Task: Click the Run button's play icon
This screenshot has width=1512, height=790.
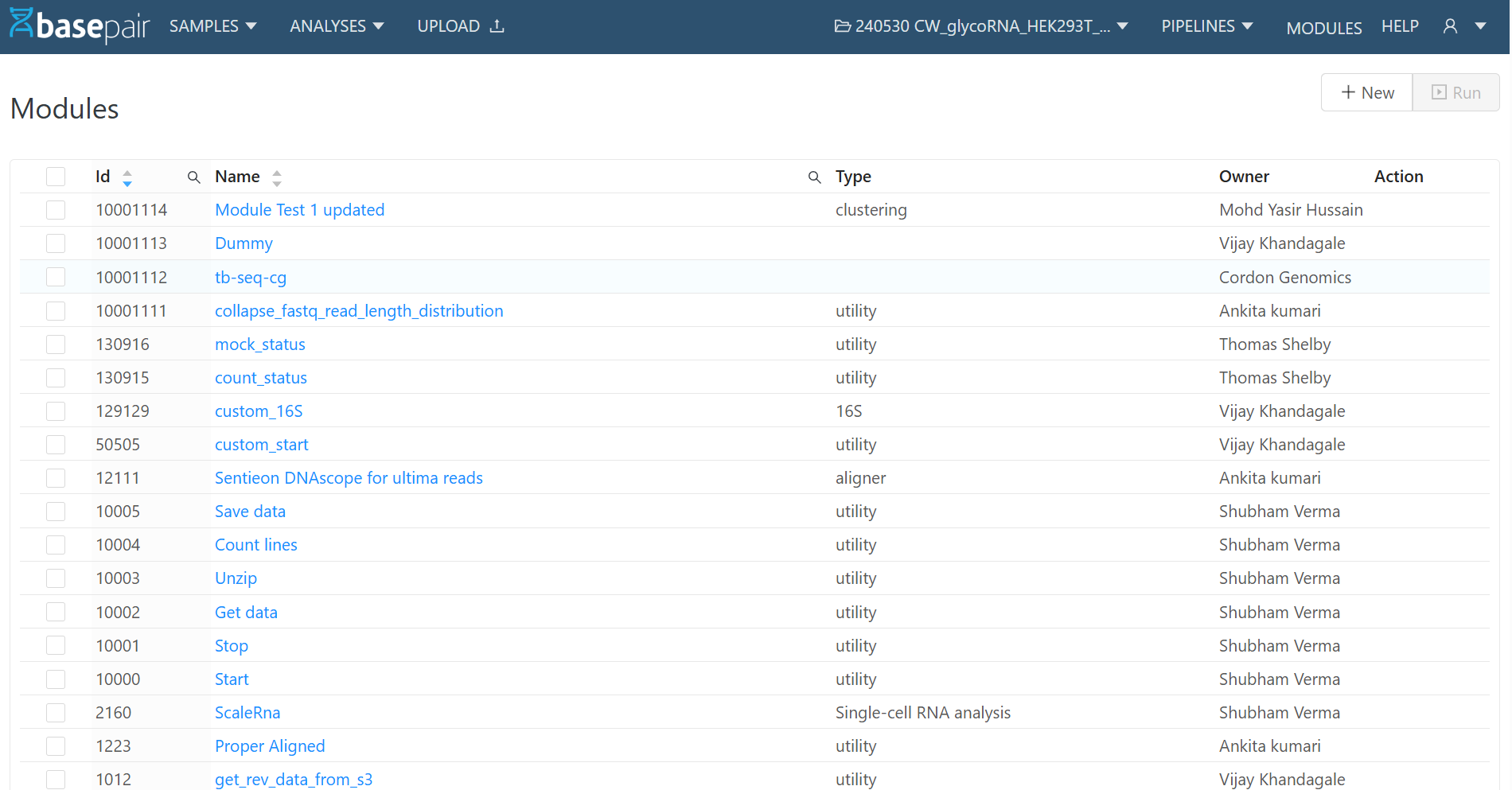Action: (x=1439, y=92)
